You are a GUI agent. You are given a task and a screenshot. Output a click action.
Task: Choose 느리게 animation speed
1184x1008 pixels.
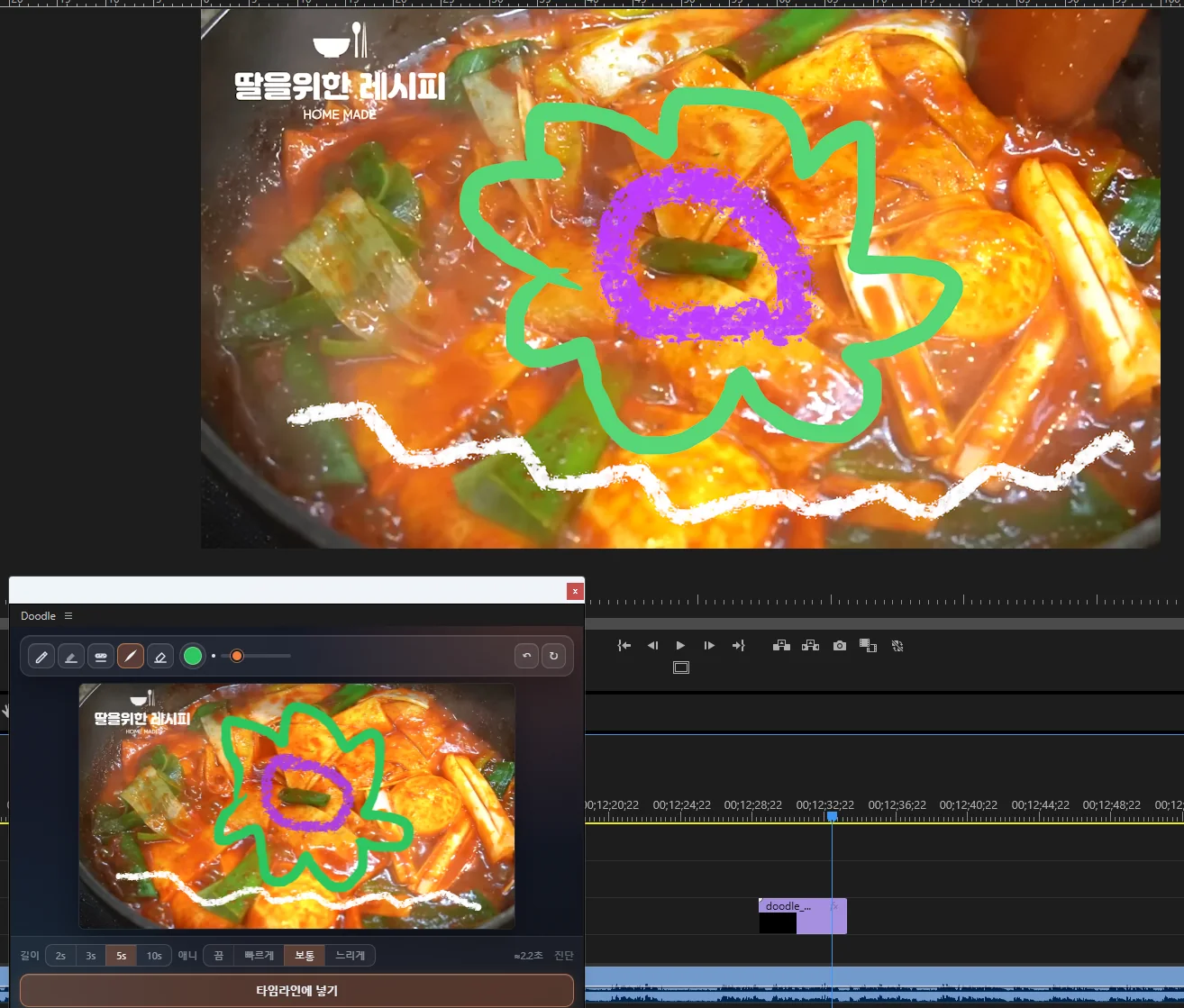tap(350, 956)
